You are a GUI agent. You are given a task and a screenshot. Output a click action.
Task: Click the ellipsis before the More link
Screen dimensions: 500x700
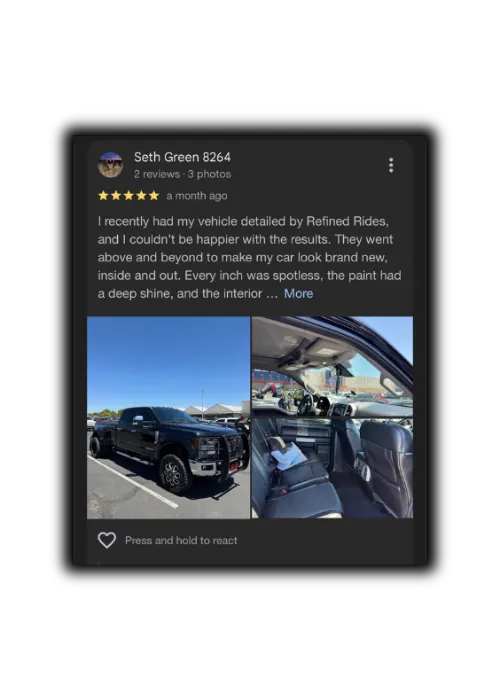click(272, 295)
